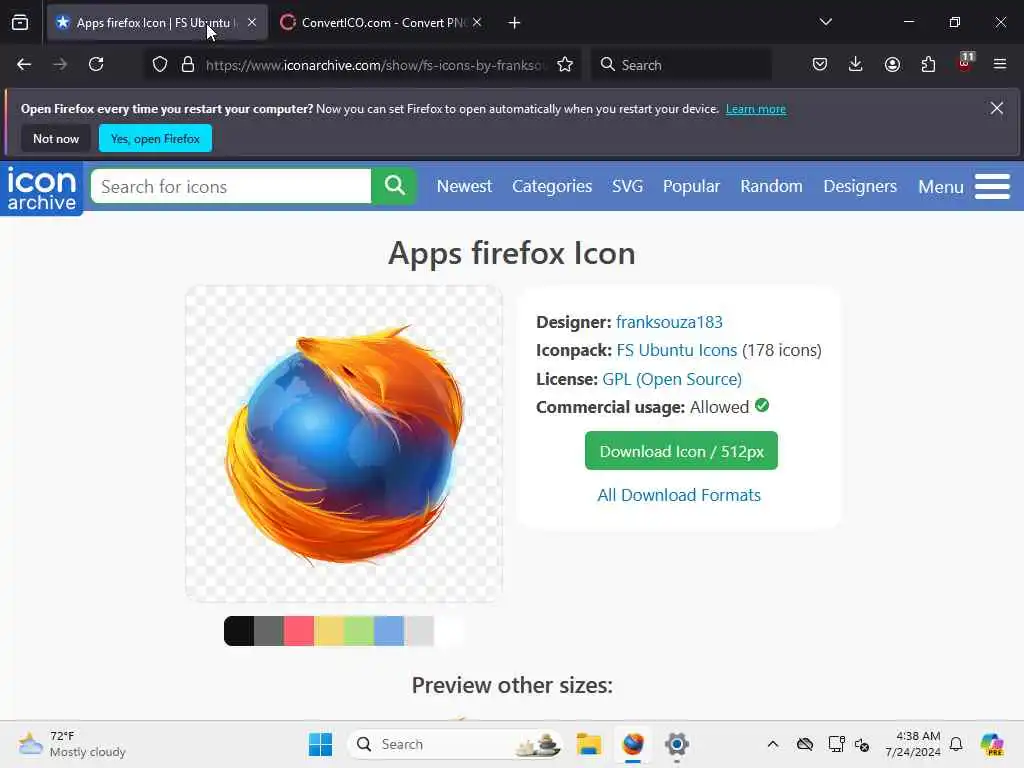Screen dimensions: 1024x768
Task: Open the Copilot preview icon
Action: 992,744
